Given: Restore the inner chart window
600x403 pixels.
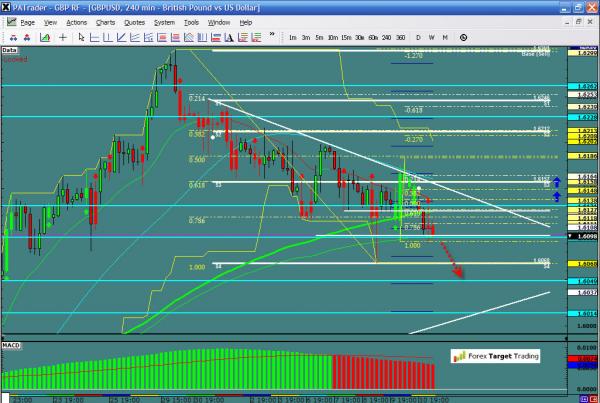Looking at the screenshot, I should 579,22.
